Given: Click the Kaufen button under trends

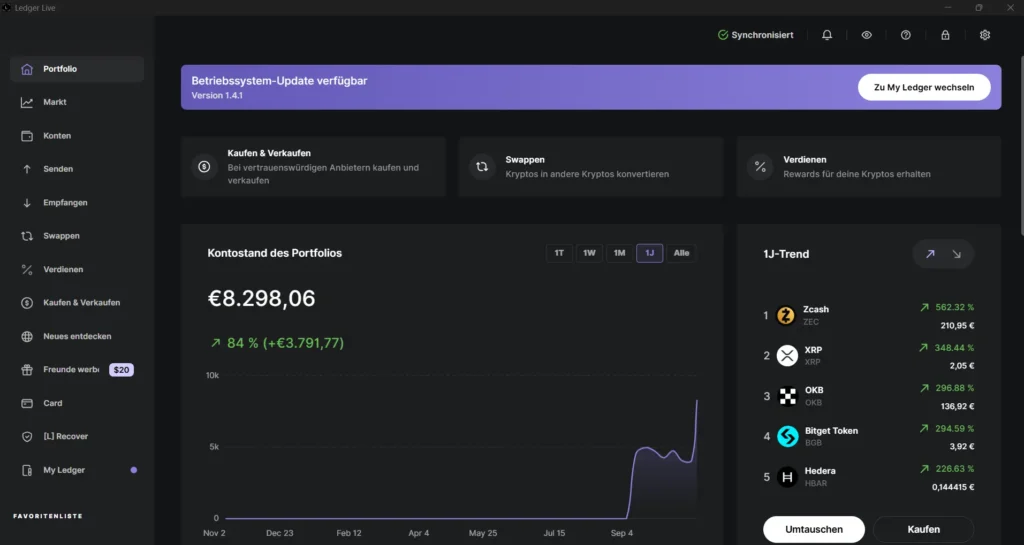Looking at the screenshot, I should point(923,529).
